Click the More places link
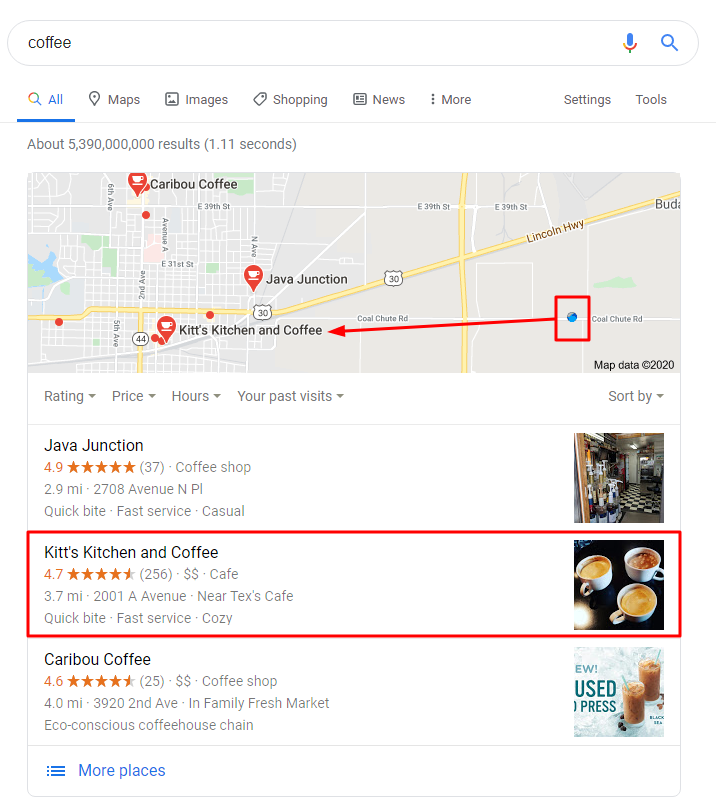 point(122,770)
